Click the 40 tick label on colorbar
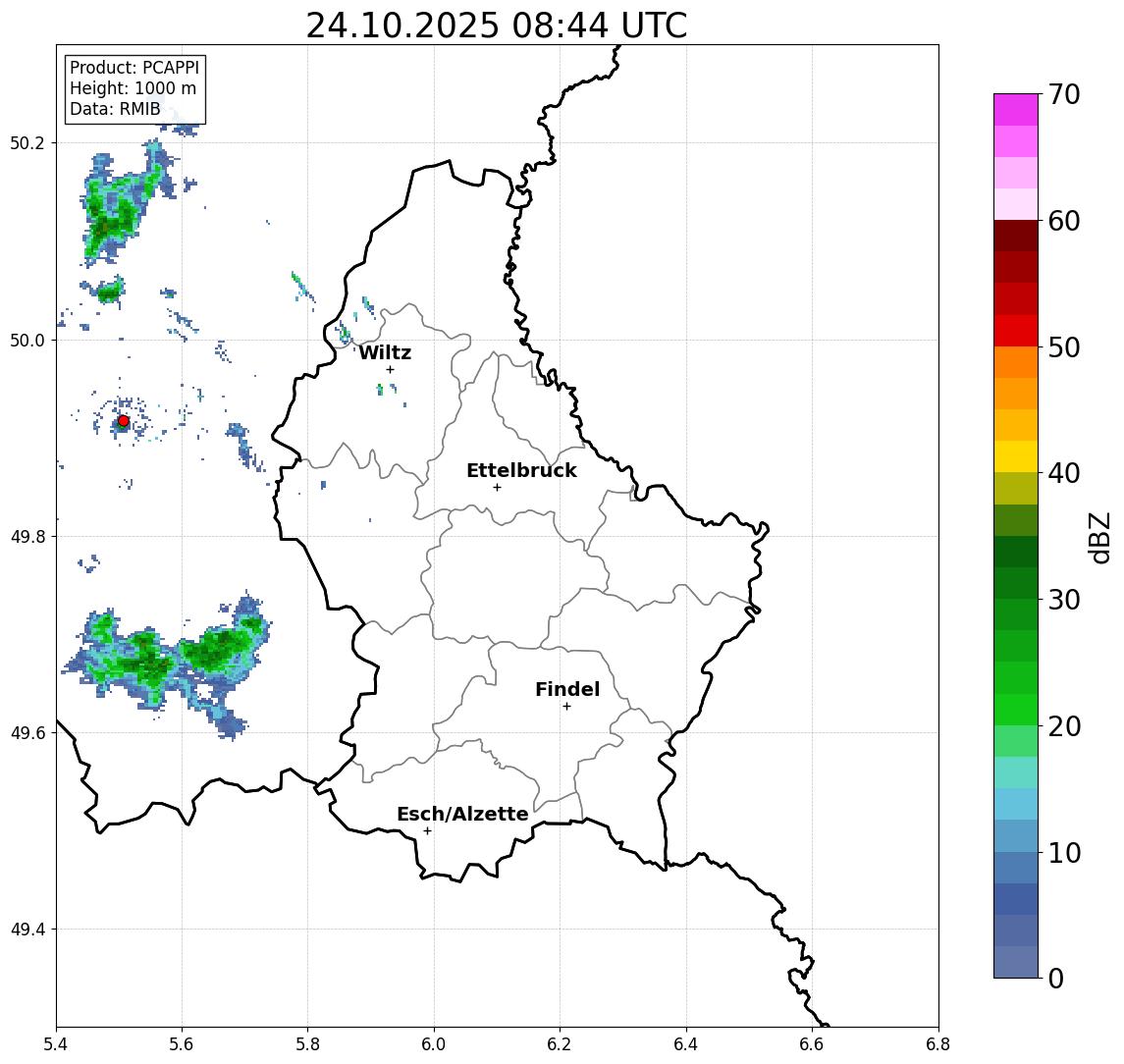Viewport: 1124px width, 1064px height. click(1064, 473)
